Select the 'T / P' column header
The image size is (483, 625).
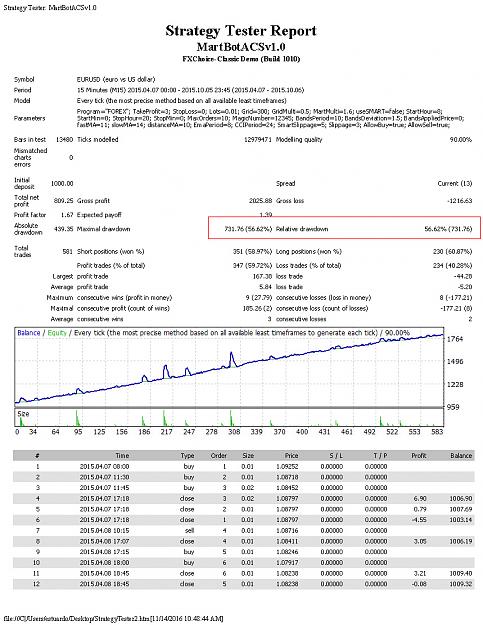tap(381, 456)
